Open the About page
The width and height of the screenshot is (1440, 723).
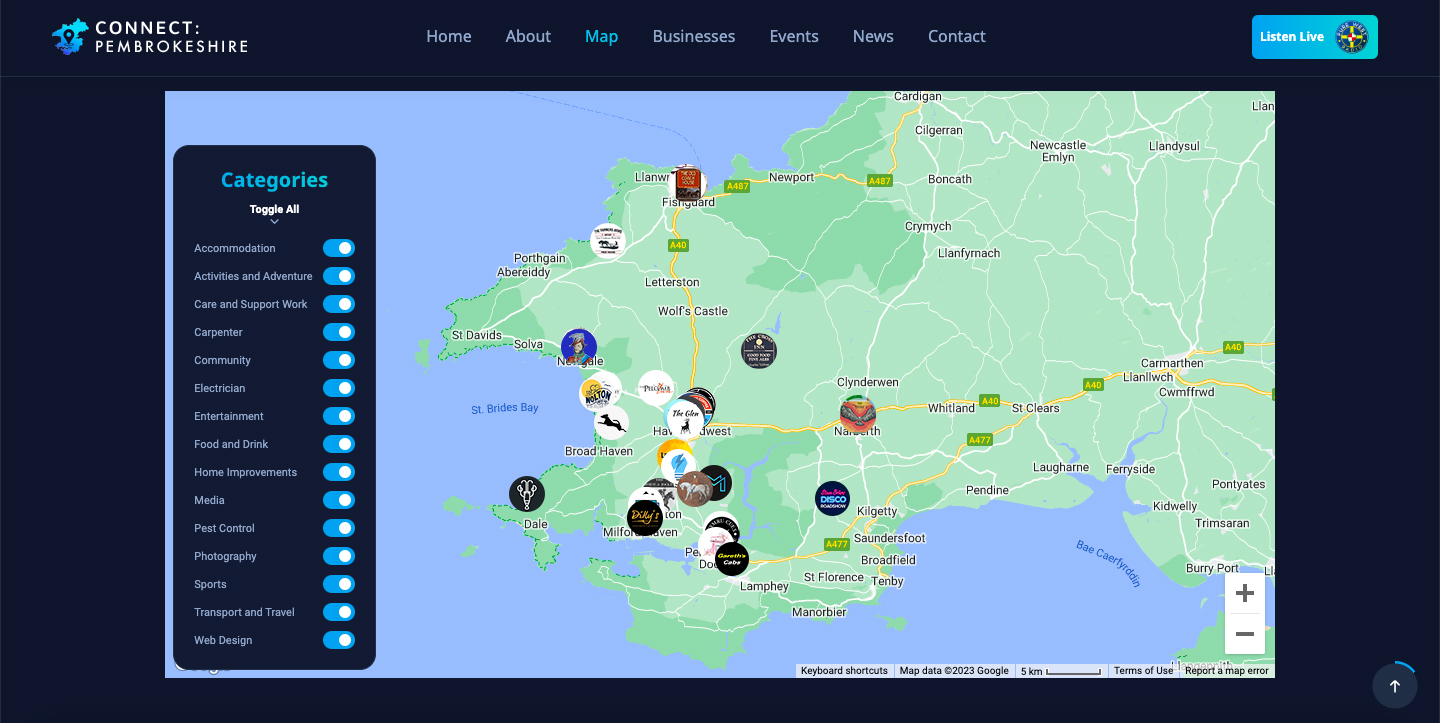pos(528,36)
